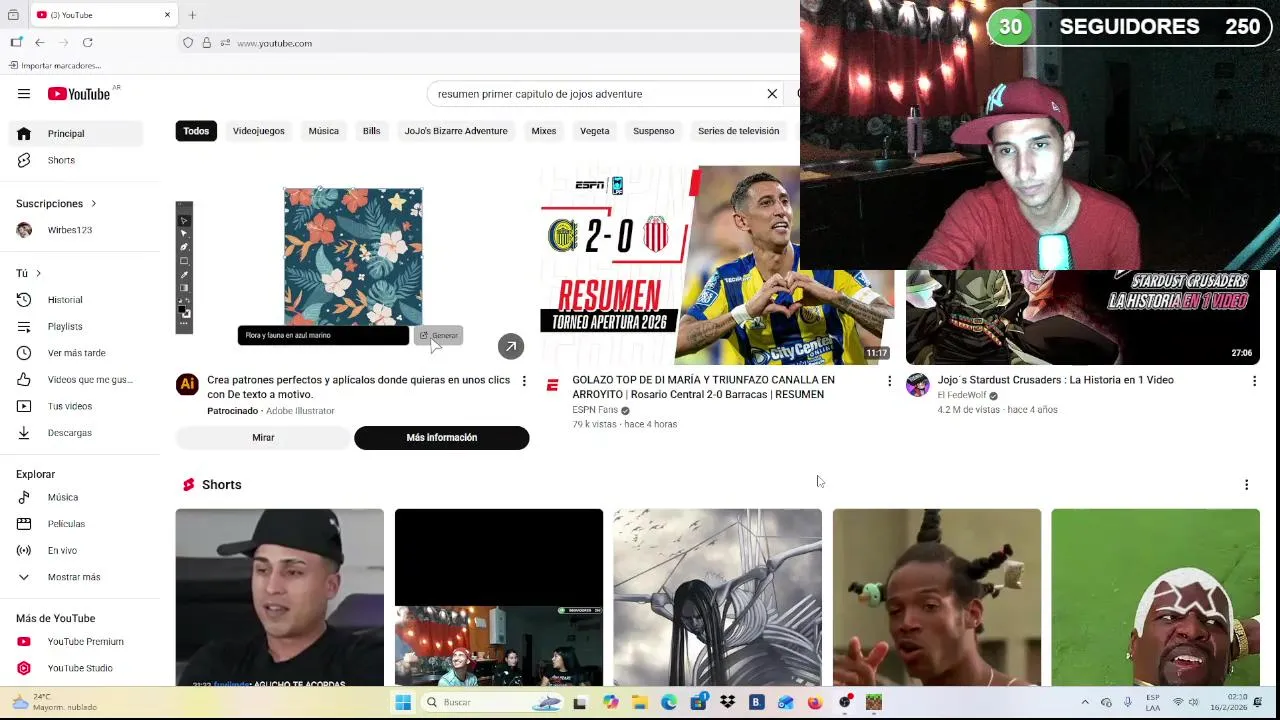Open Jojo's Stardust Crusaders video title
Screen dimensions: 1280x720
1055,380
